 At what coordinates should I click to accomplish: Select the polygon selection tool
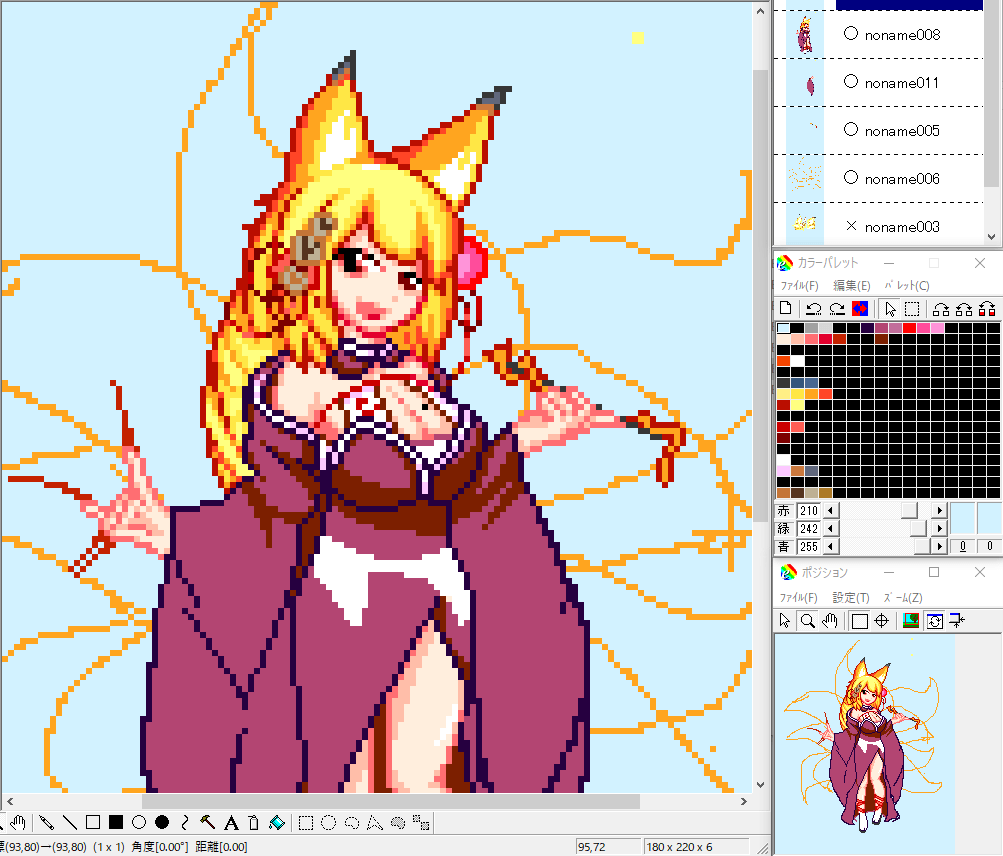pos(375,822)
